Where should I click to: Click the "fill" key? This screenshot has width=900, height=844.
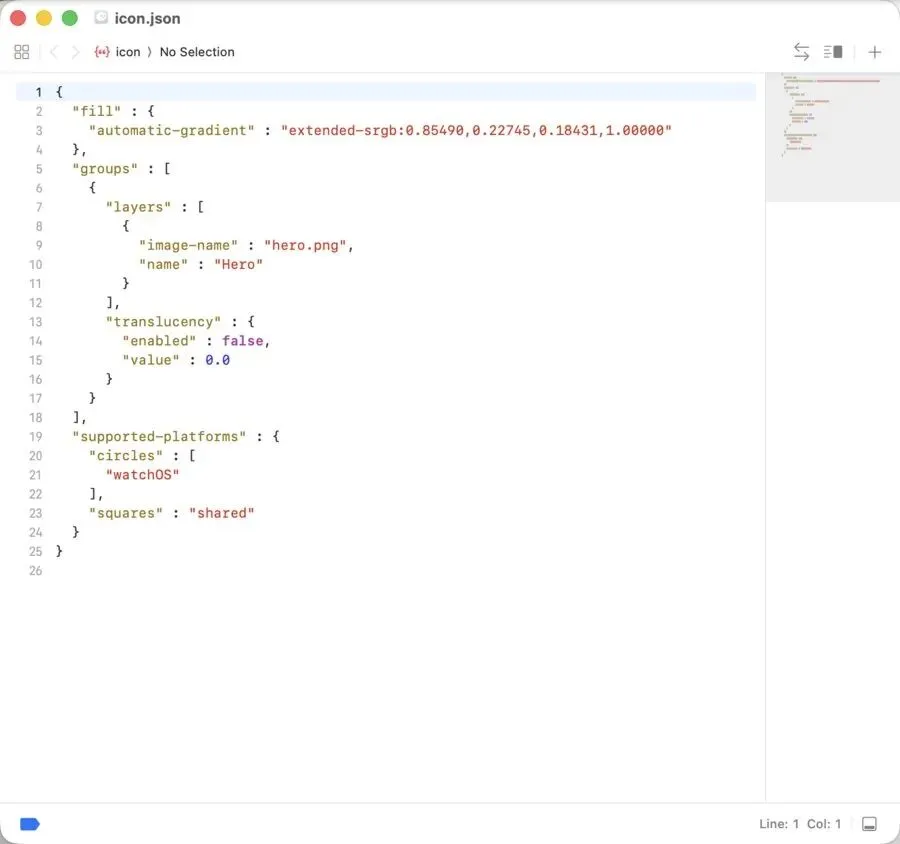coord(96,111)
